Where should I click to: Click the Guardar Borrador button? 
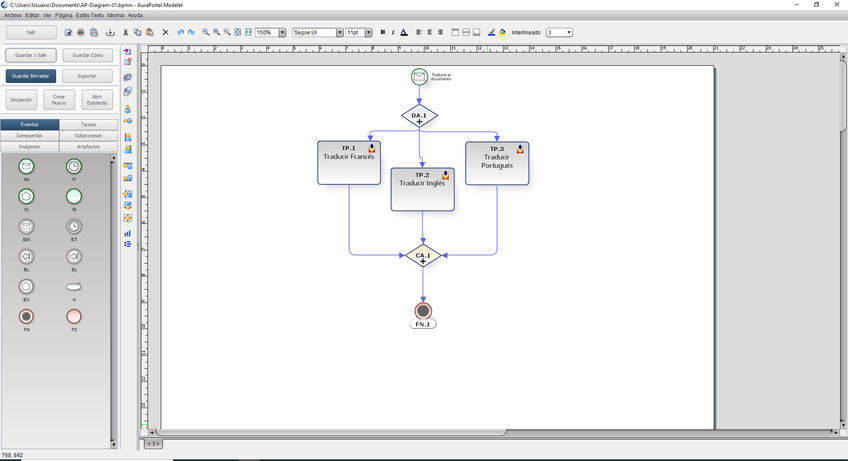(x=31, y=76)
